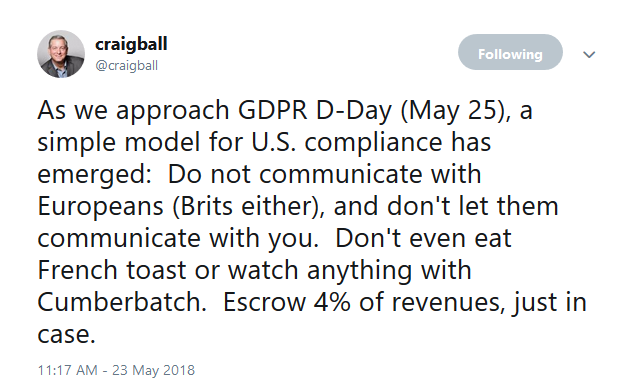Viewport: 633px width, 388px height.
Task: Open the 11:17 AM timestamp link
Action: pyautogui.click(x=67, y=370)
